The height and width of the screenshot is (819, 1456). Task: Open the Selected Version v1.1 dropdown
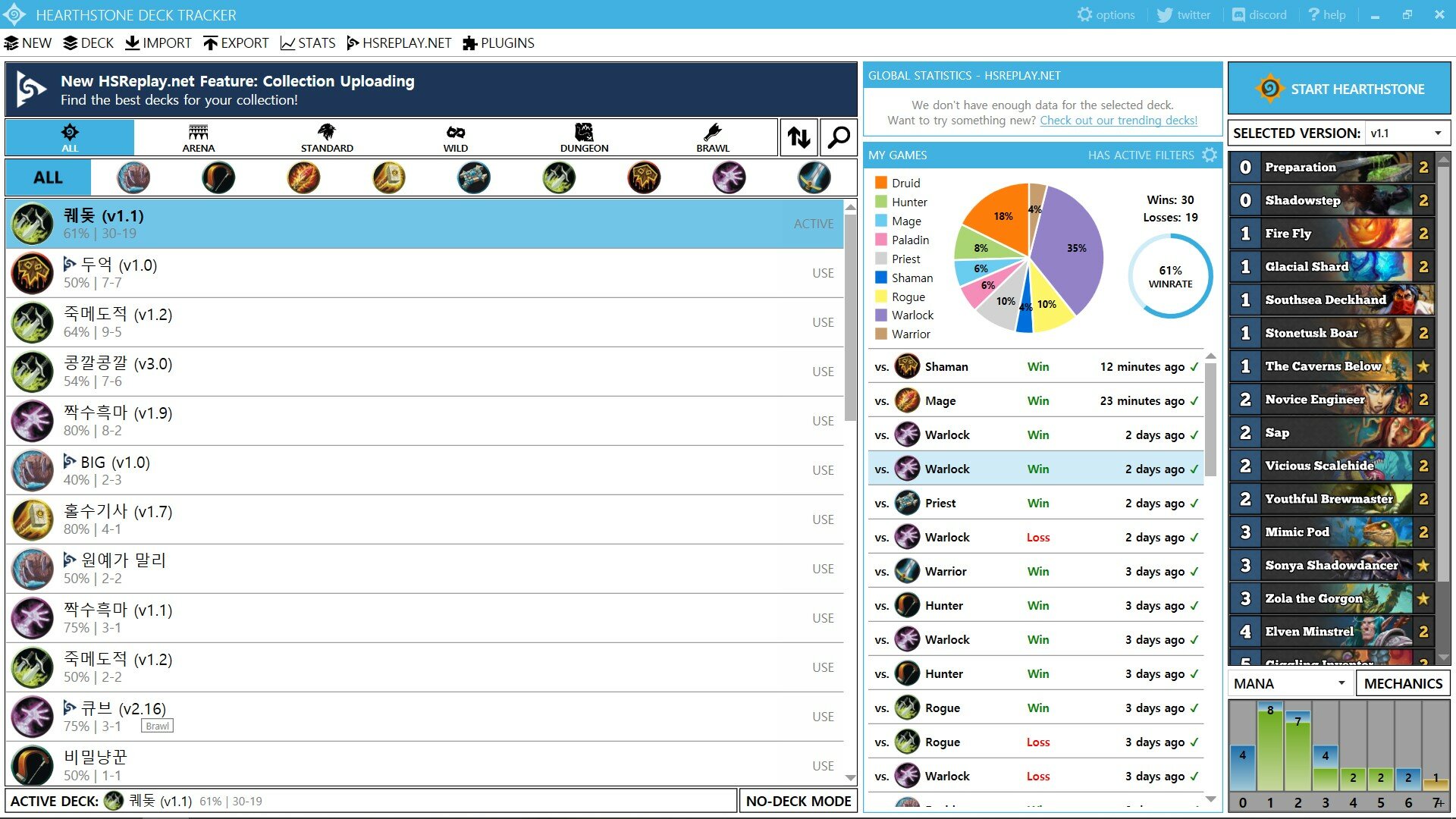click(x=1407, y=133)
